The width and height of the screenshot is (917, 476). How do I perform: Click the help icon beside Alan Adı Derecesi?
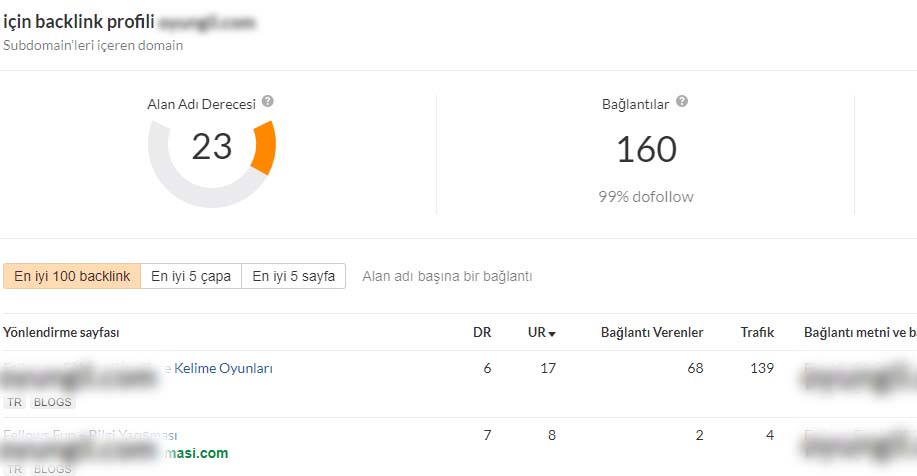pyautogui.click(x=267, y=101)
